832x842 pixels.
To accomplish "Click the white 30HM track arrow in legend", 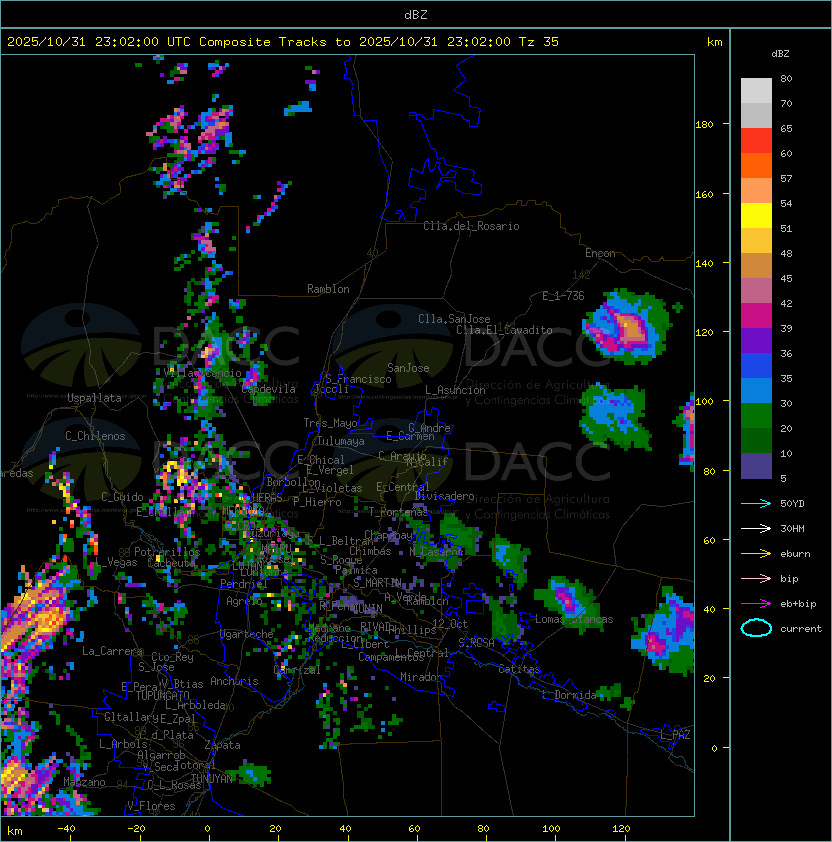I will (x=756, y=529).
